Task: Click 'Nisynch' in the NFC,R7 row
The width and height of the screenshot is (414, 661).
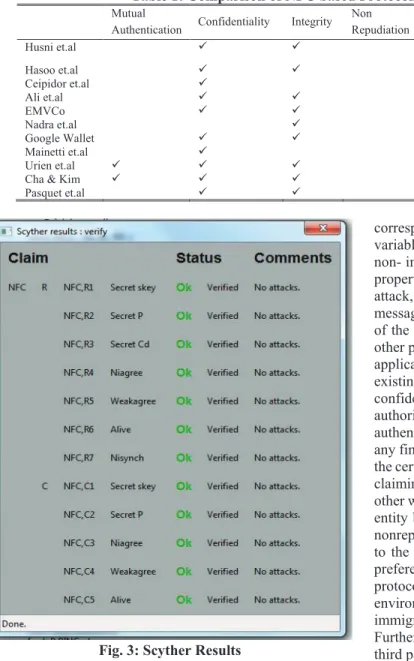Action: pyautogui.click(x=127, y=458)
